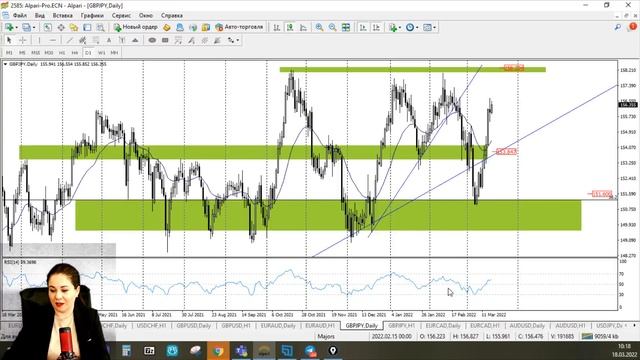
Task: Expand the New Chart dropdown arrow
Action: (x=16, y=27)
